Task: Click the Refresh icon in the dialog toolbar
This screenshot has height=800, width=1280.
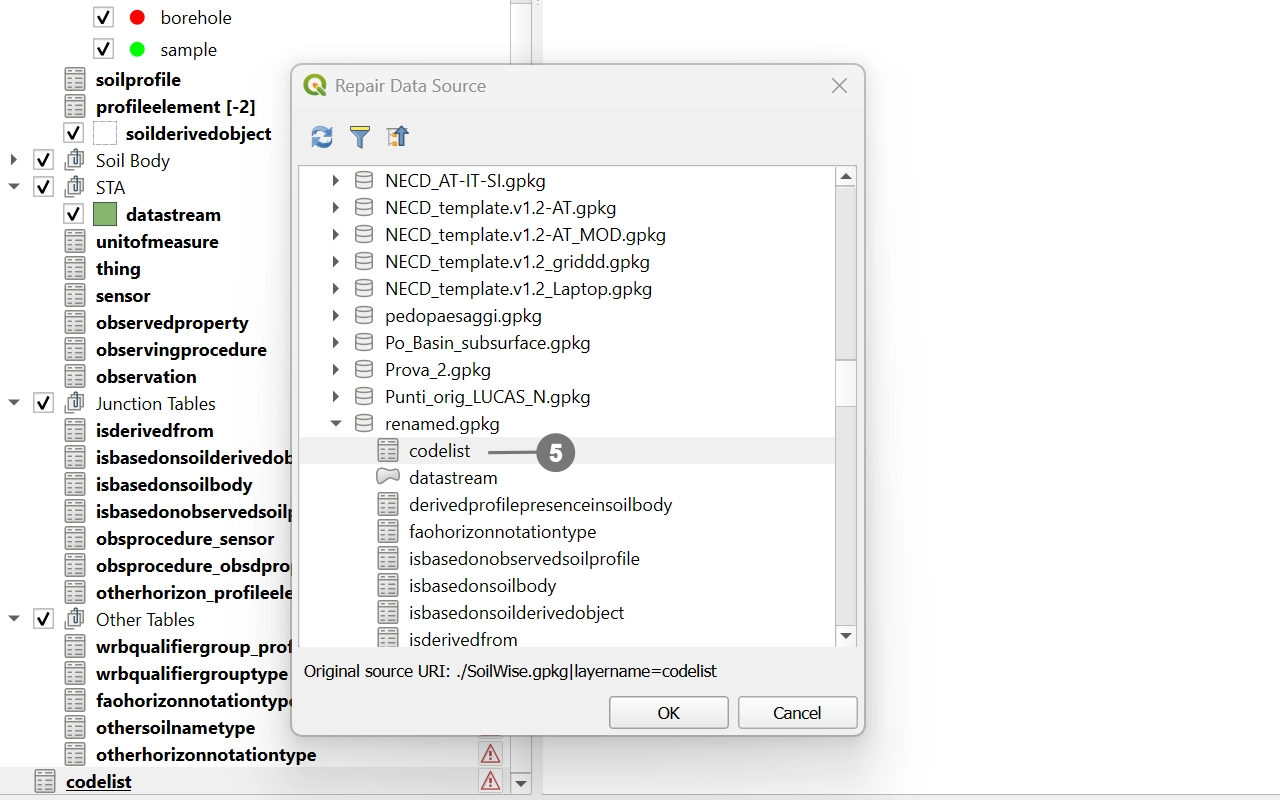Action: tap(322, 137)
